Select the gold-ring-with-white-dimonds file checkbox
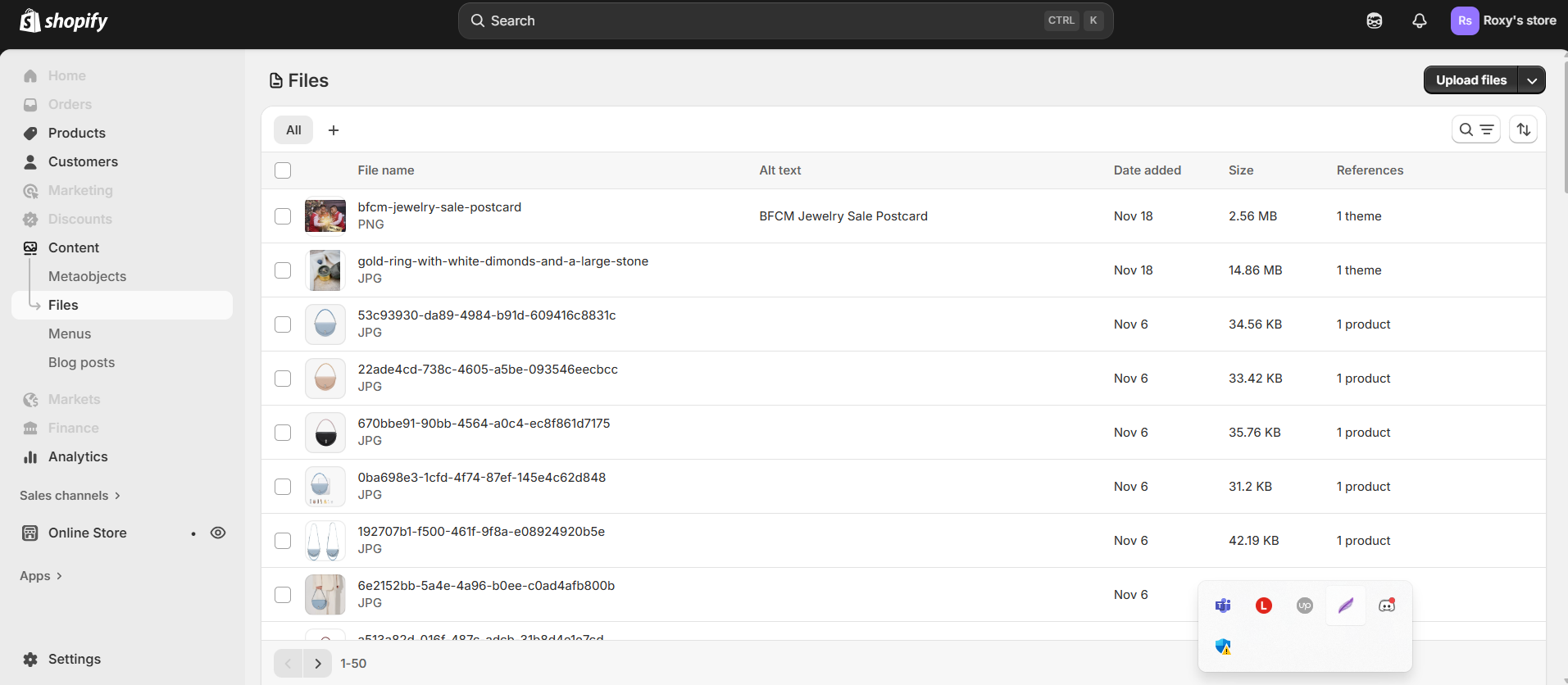This screenshot has height=685, width=1568. 283,270
